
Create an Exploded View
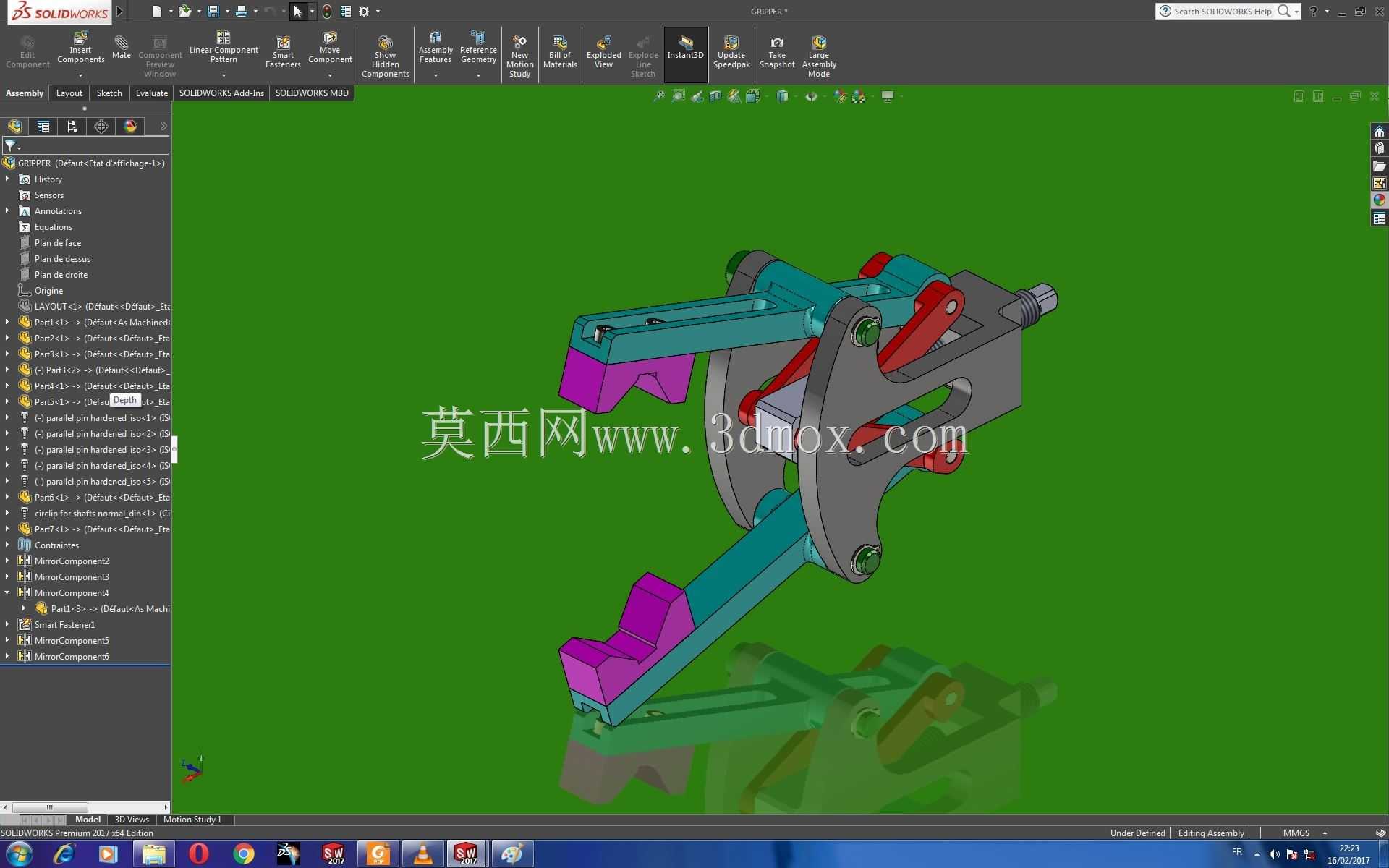(x=603, y=51)
